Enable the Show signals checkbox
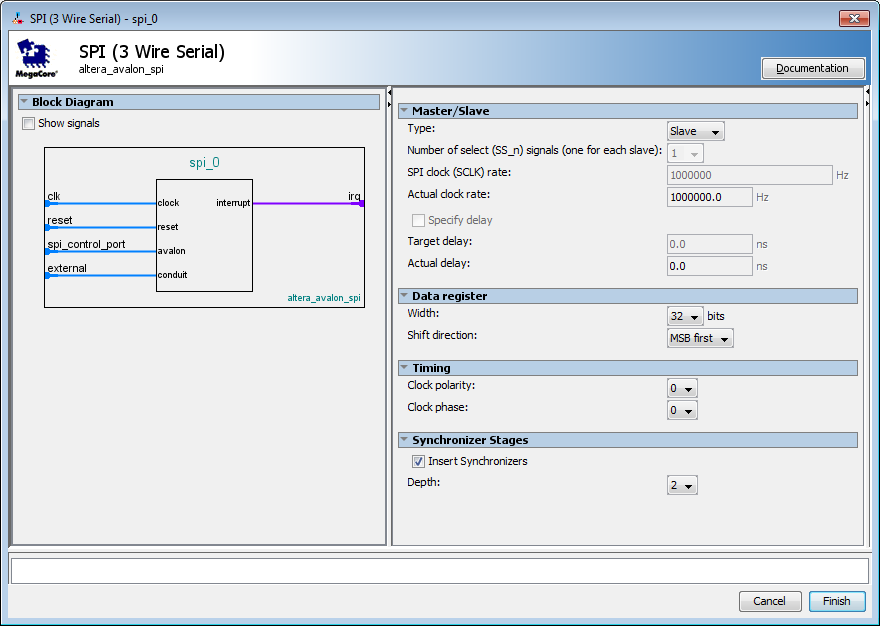This screenshot has width=880, height=626. click(28, 123)
